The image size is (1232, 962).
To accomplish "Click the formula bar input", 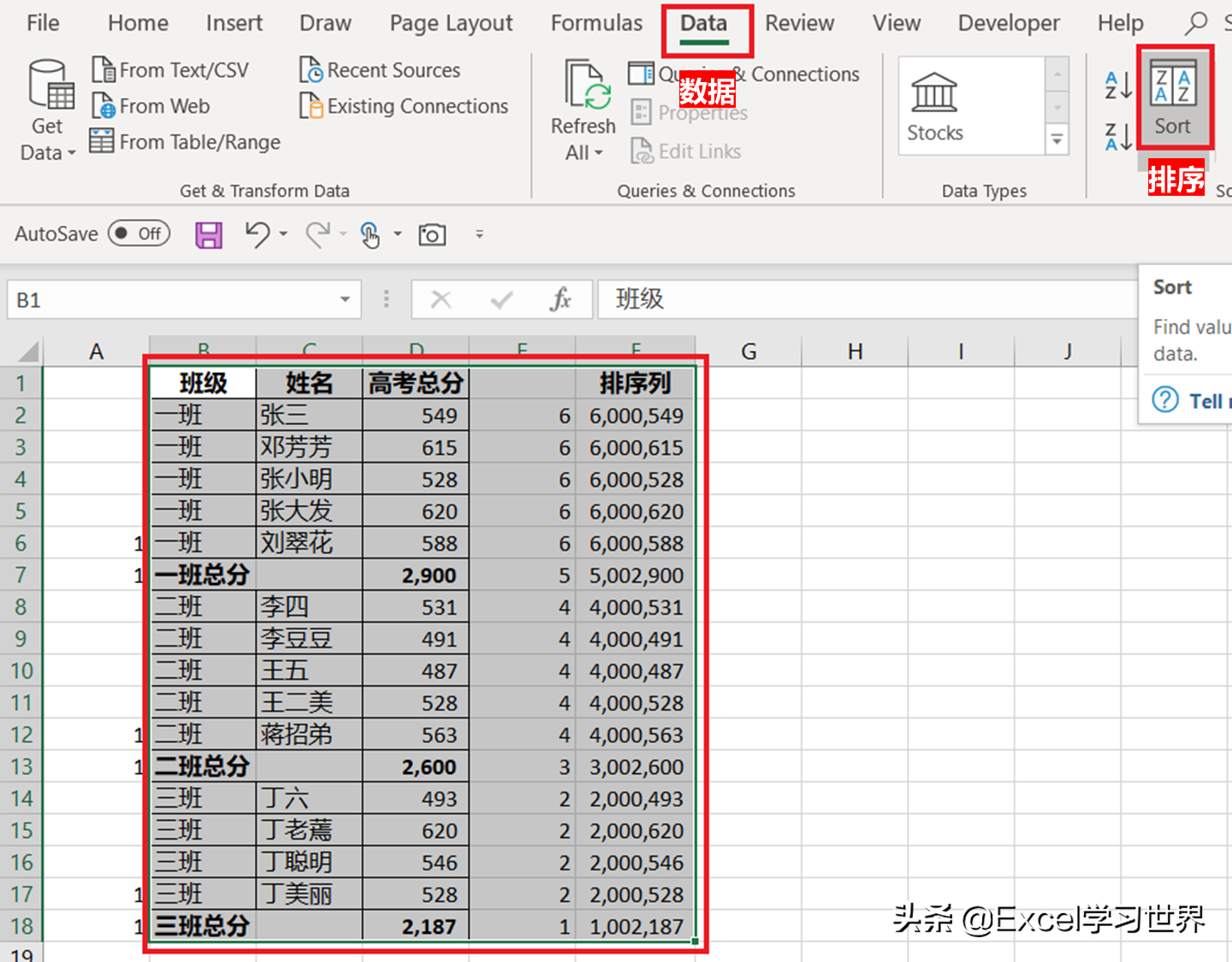I will point(867,299).
